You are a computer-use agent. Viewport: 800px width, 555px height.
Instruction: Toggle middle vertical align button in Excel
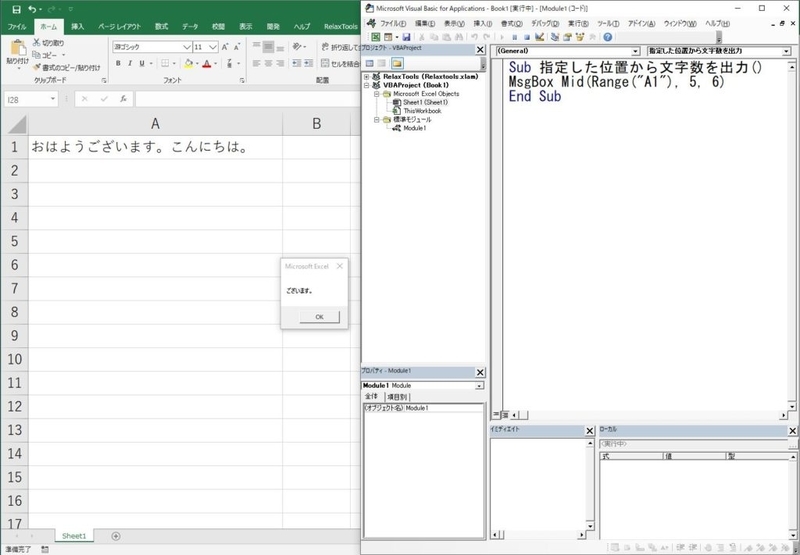point(268,47)
